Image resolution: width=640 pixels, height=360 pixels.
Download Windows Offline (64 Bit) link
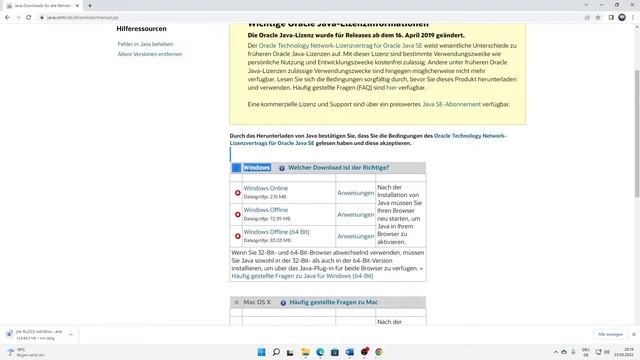point(276,232)
